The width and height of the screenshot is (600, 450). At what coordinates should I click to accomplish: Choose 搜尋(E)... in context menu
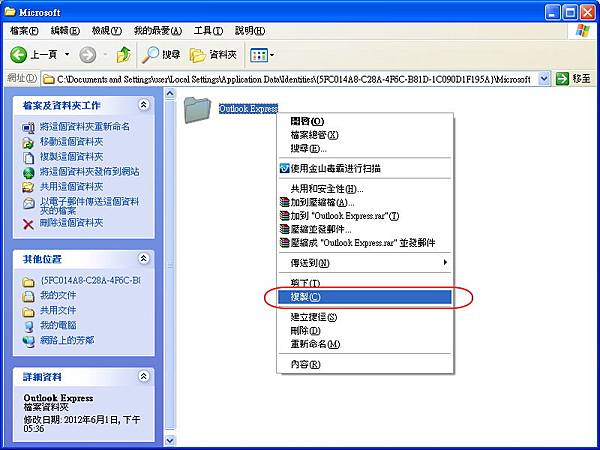[365, 148]
